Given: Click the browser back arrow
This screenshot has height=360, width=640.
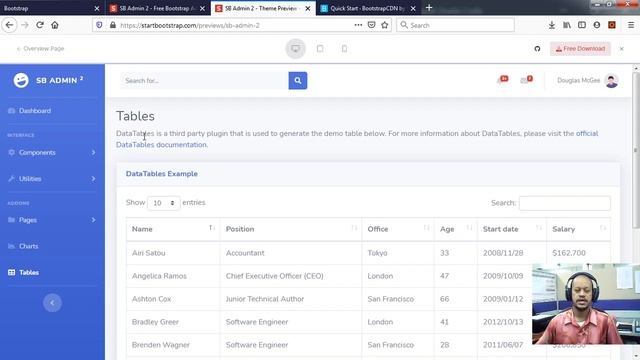Looking at the screenshot, I should coord(9,25).
